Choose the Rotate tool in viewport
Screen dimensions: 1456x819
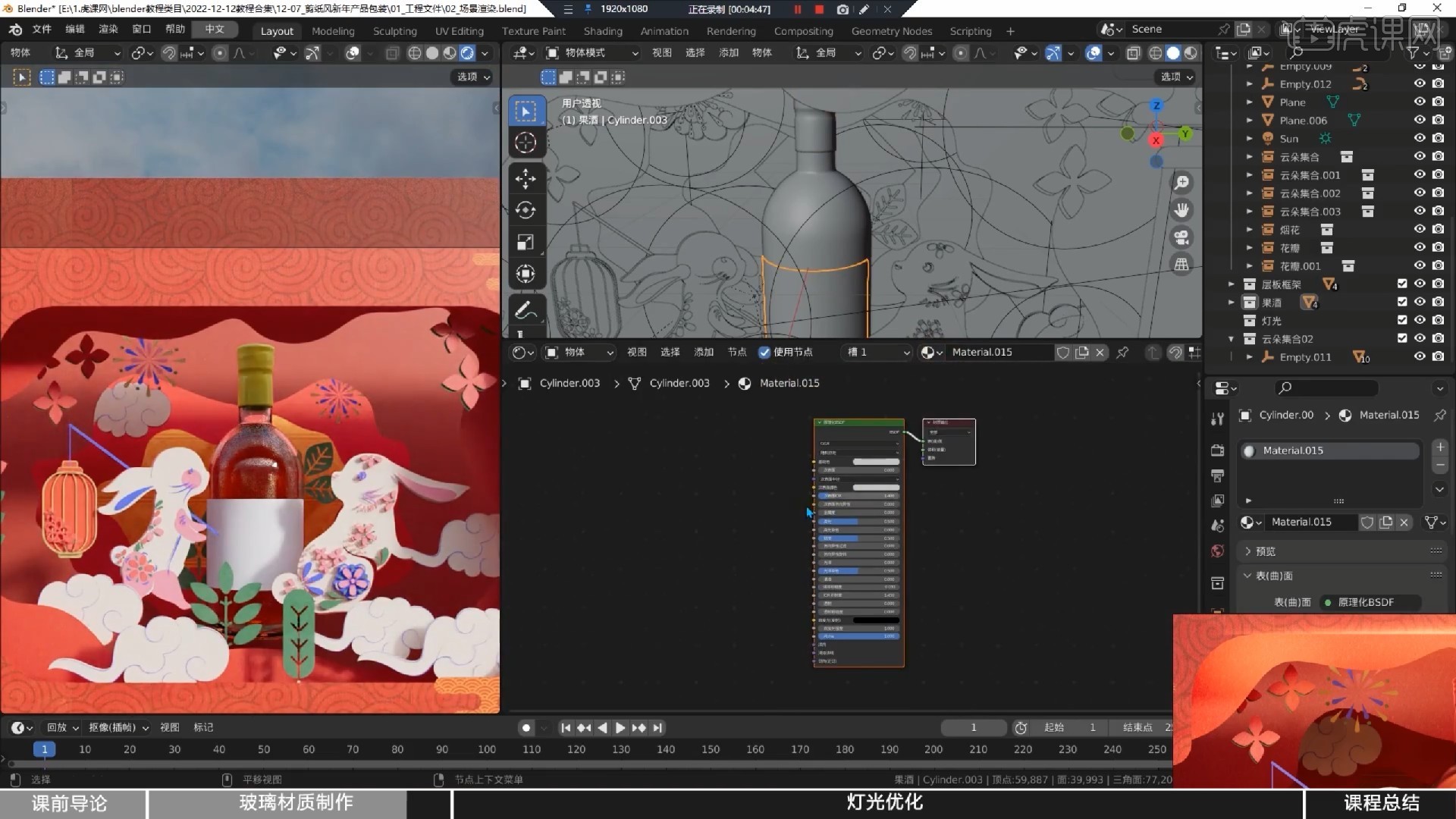pos(526,210)
